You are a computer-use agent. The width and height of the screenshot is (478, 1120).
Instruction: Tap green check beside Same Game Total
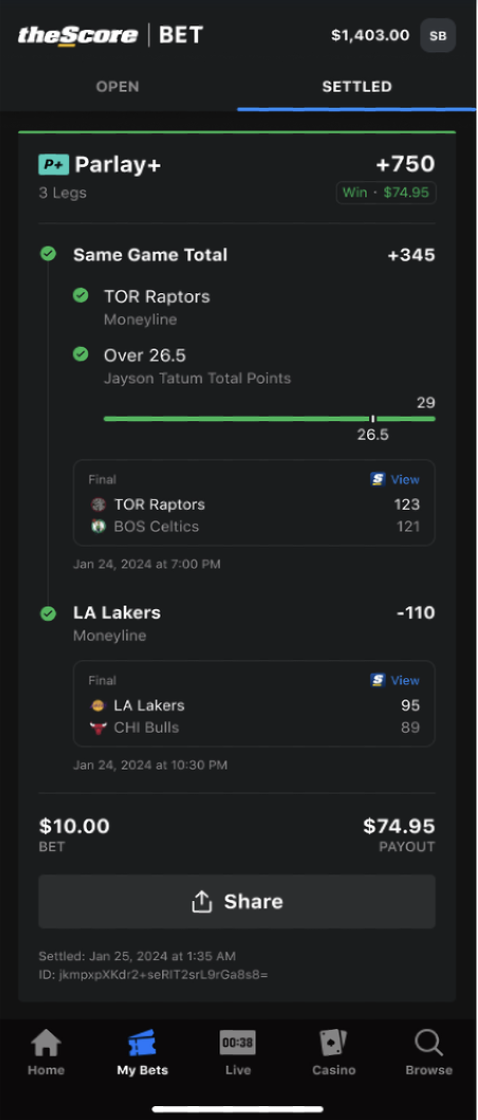pos(48,254)
